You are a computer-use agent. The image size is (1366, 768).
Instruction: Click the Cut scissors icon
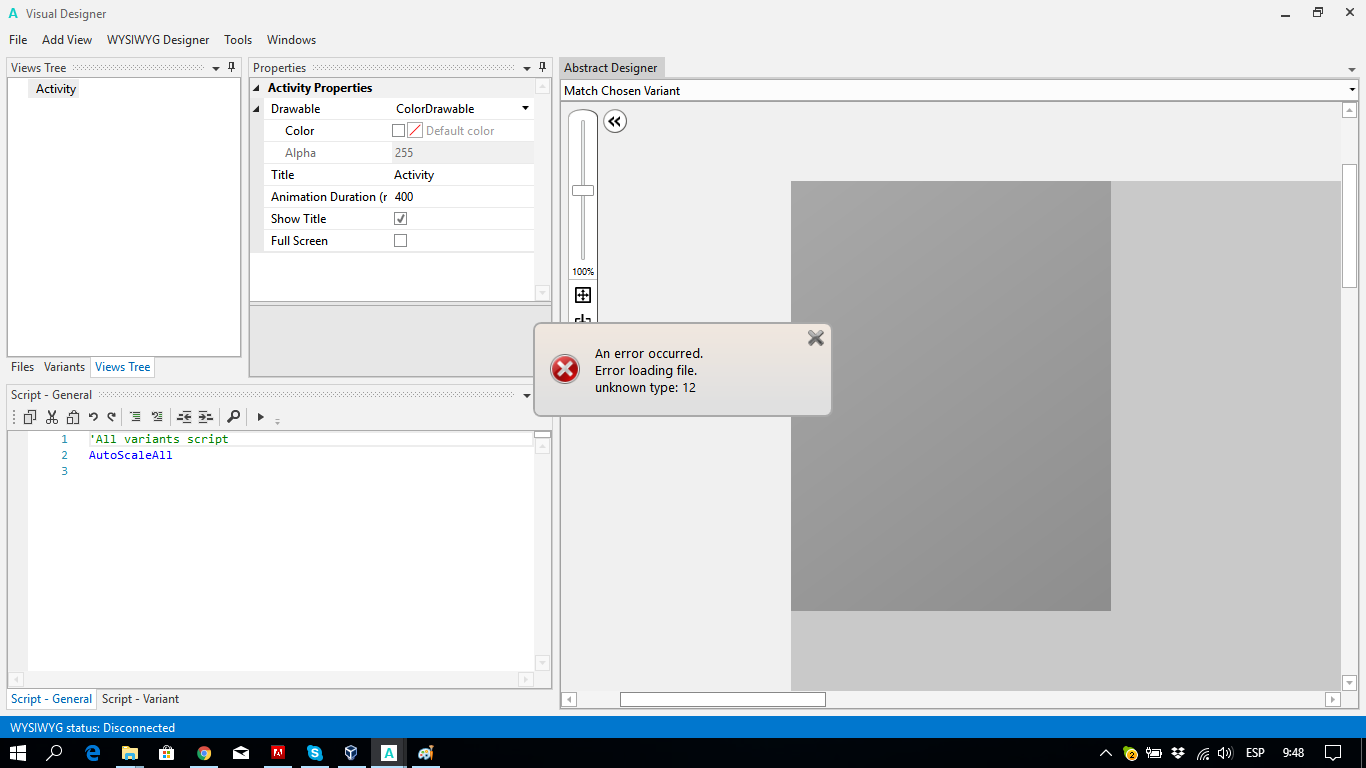(x=52, y=417)
